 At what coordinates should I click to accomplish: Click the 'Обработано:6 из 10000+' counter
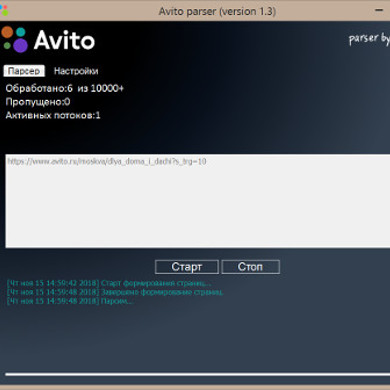click(x=64, y=88)
